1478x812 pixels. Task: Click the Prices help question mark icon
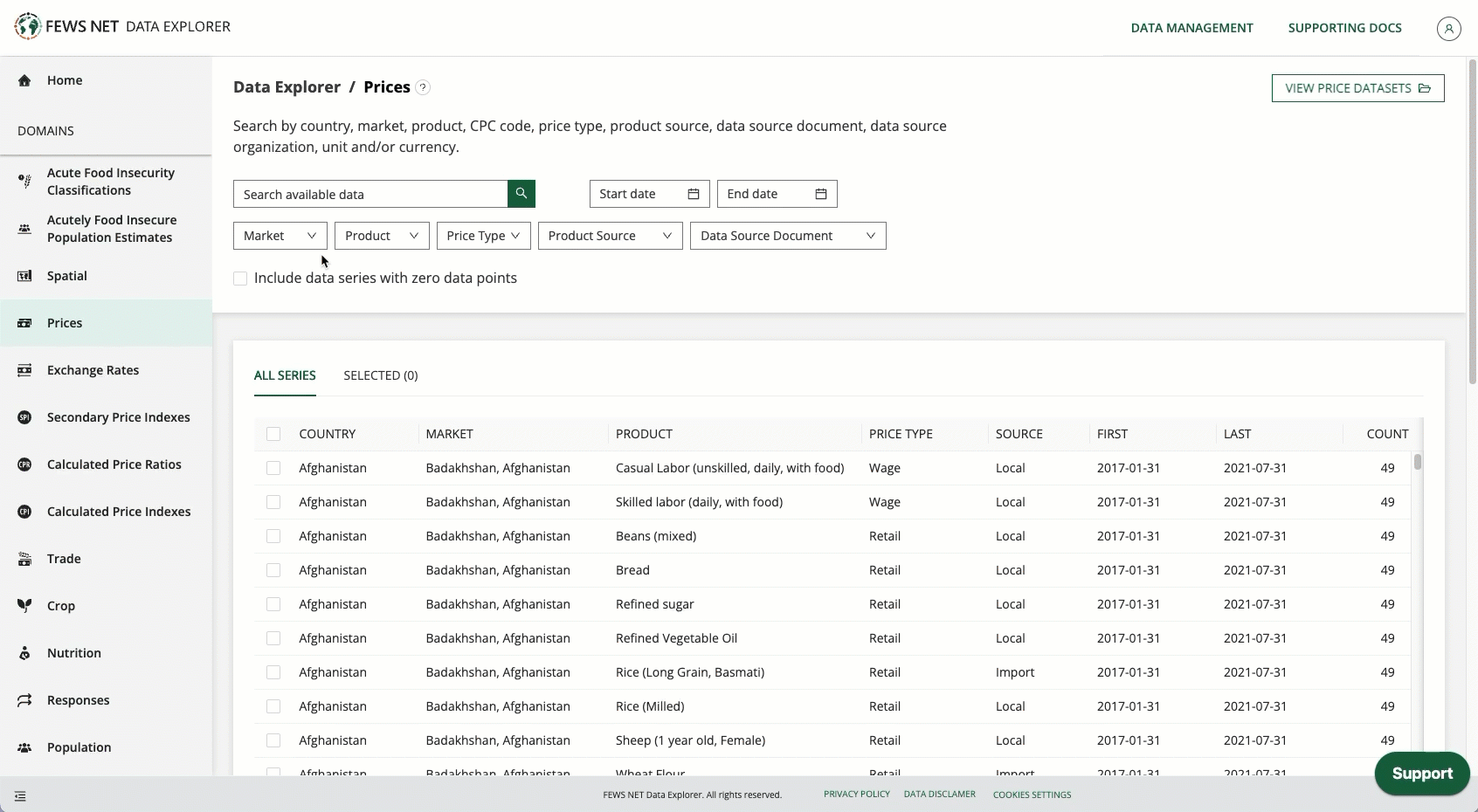pos(423,87)
